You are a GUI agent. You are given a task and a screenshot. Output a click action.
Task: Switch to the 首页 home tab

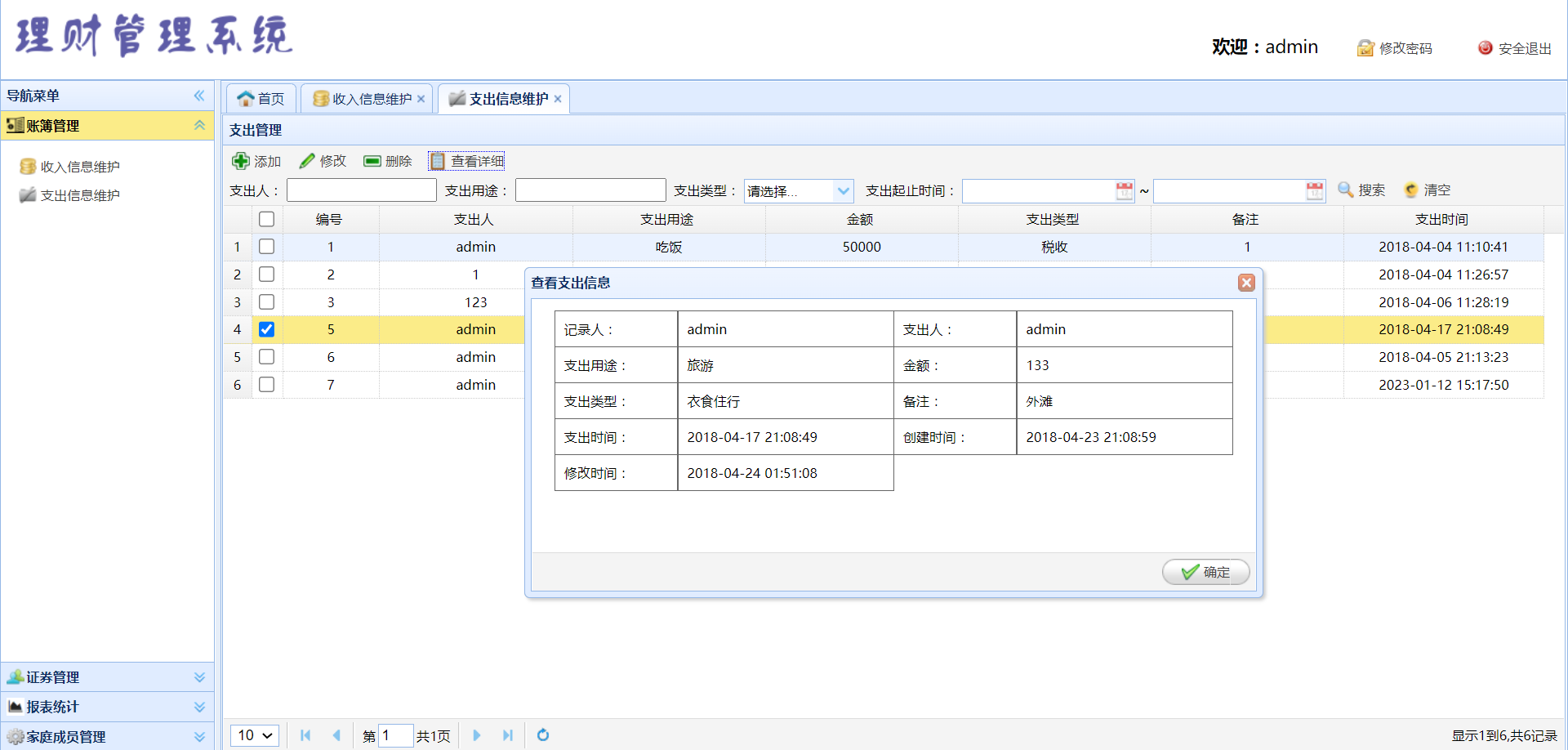tap(261, 99)
